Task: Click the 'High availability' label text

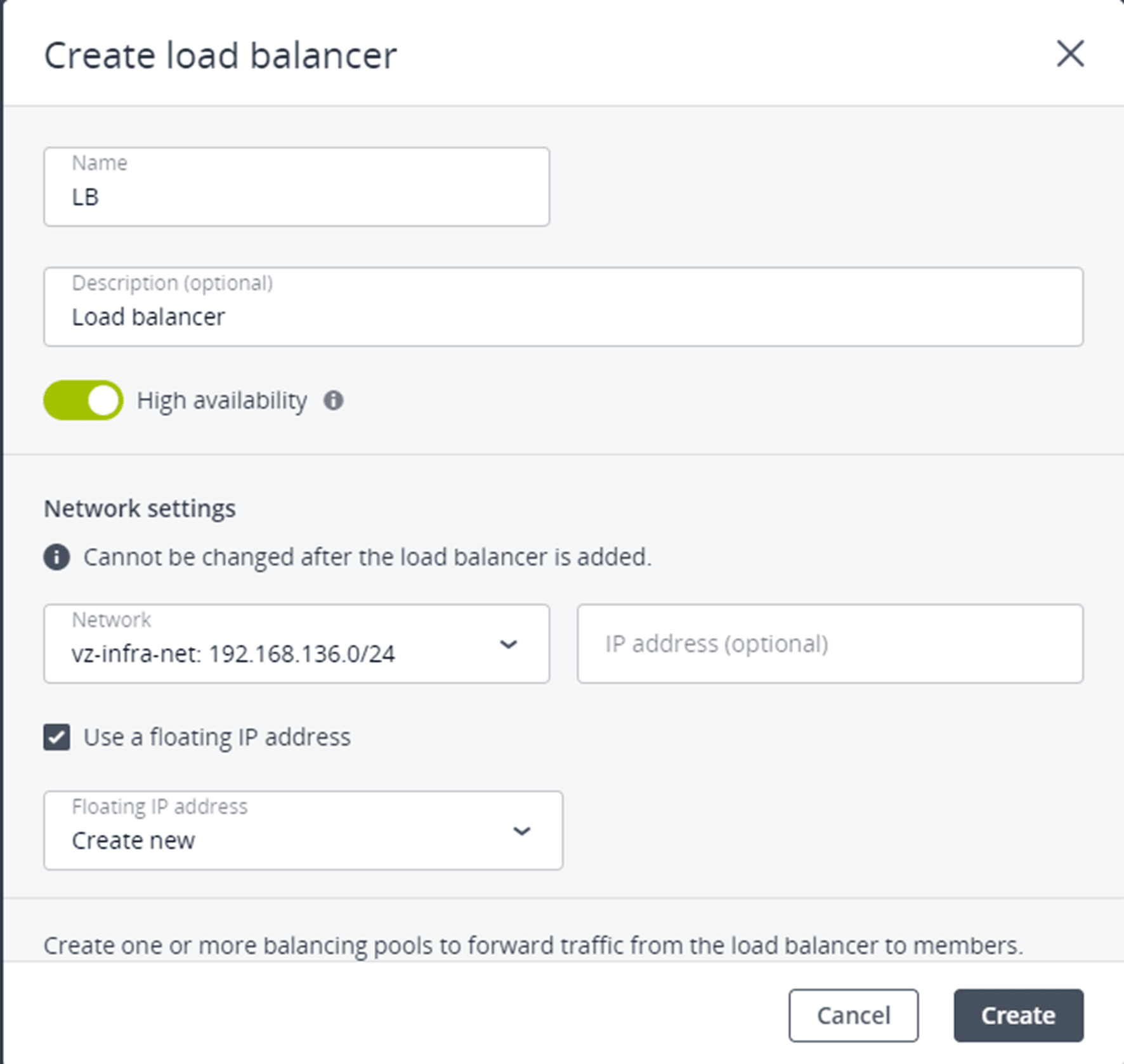Action: click(x=221, y=401)
